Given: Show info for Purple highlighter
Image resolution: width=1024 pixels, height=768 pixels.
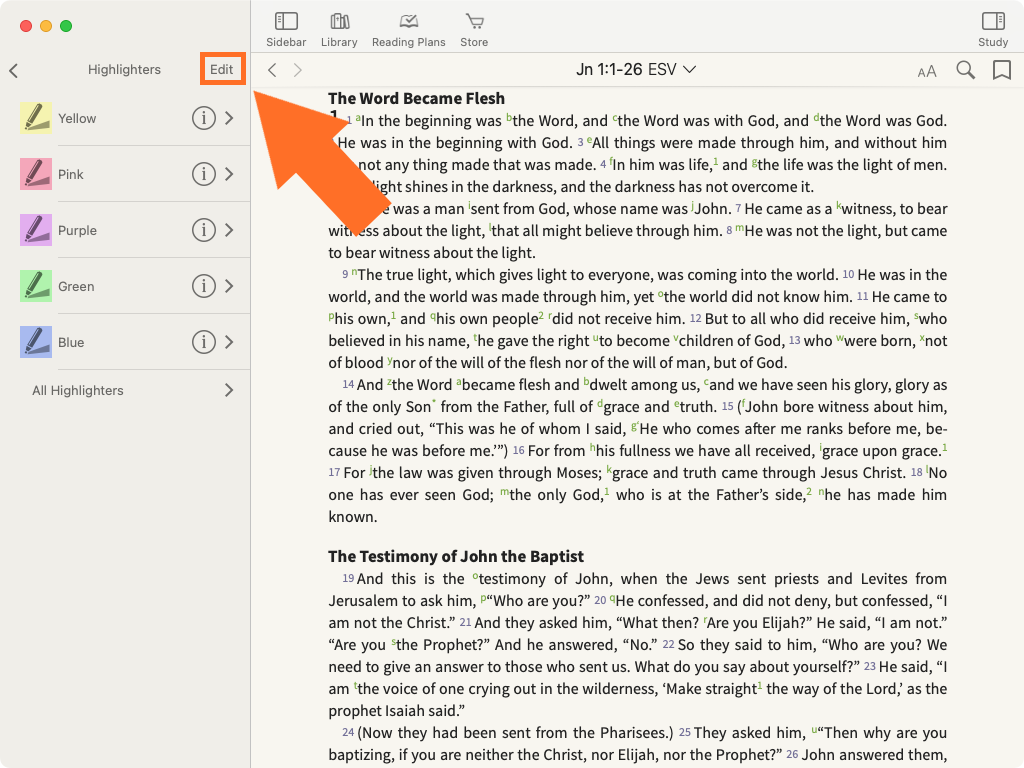Looking at the screenshot, I should 203,230.
